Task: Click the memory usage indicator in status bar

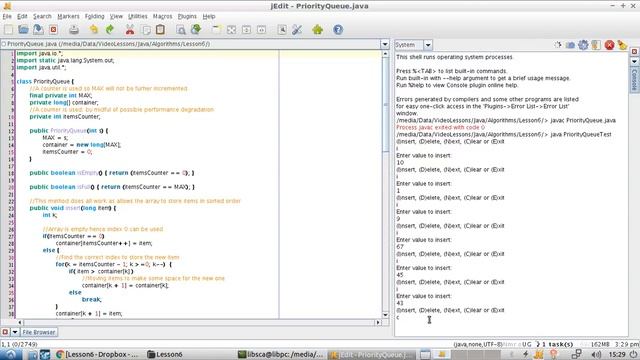Action: [600, 344]
